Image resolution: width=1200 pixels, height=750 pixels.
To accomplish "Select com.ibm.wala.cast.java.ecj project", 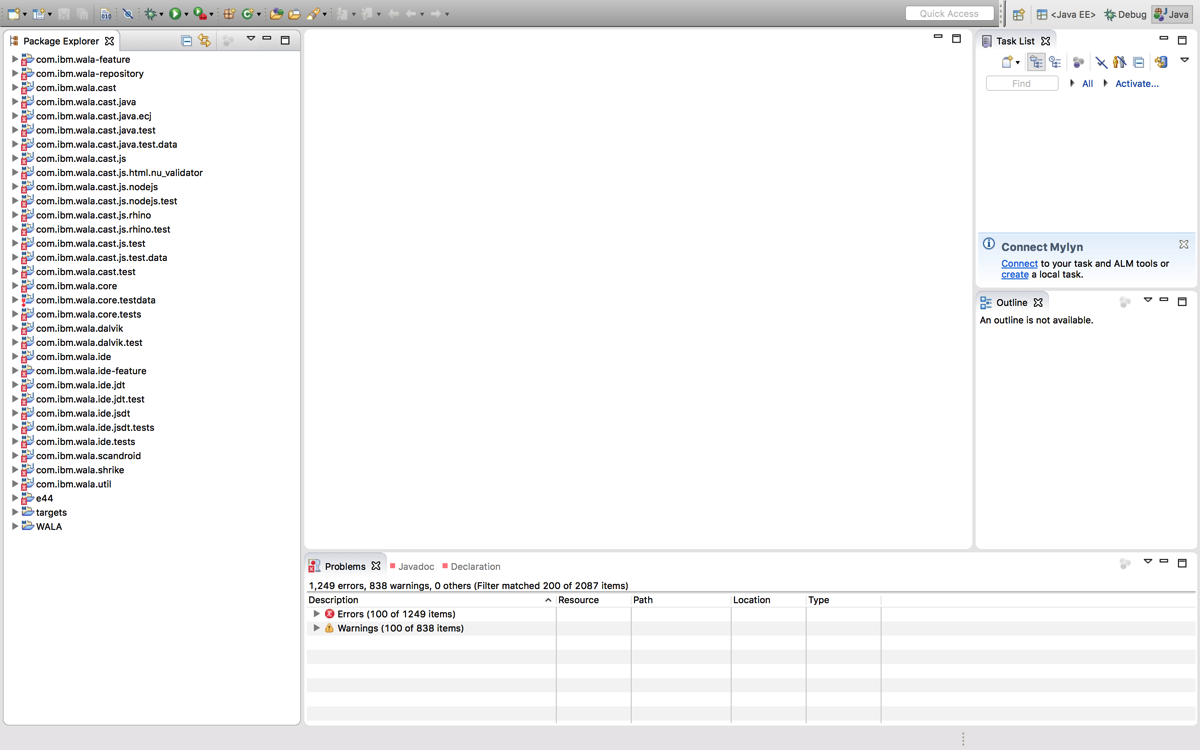I will click(93, 116).
